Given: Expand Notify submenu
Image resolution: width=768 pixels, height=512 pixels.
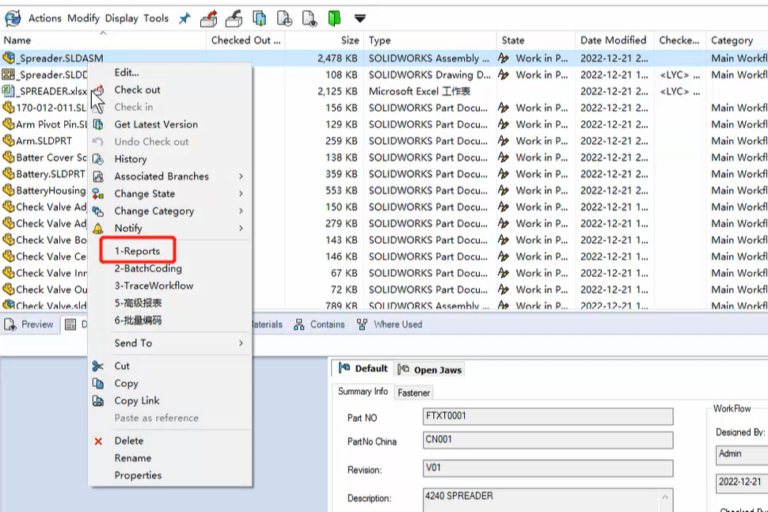Looking at the screenshot, I should pos(170,228).
